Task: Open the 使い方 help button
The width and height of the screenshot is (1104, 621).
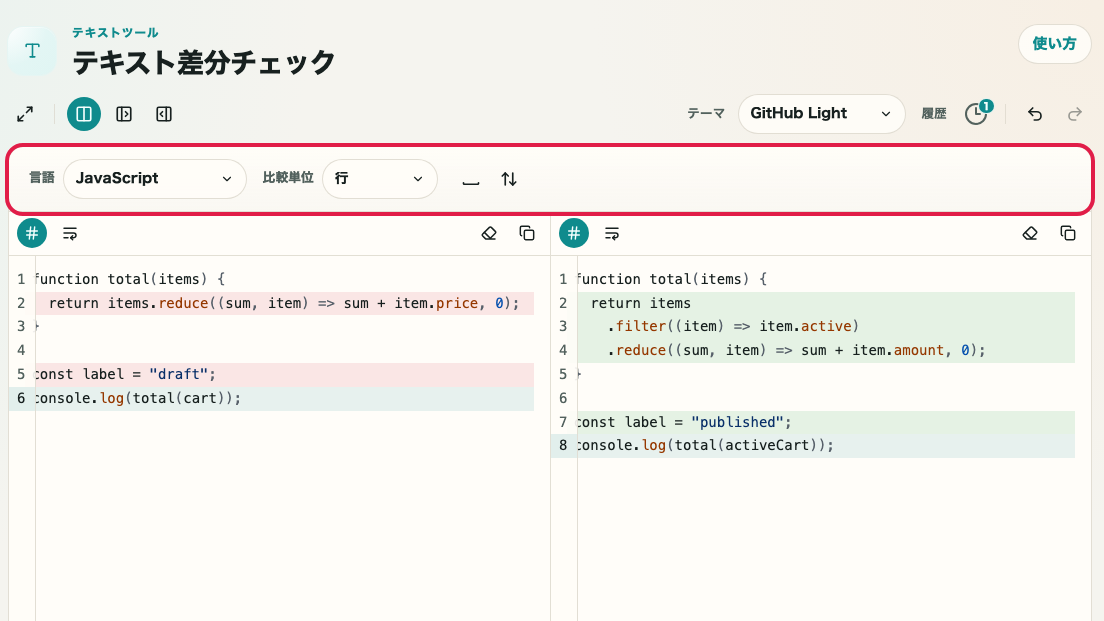Action: [x=1054, y=44]
